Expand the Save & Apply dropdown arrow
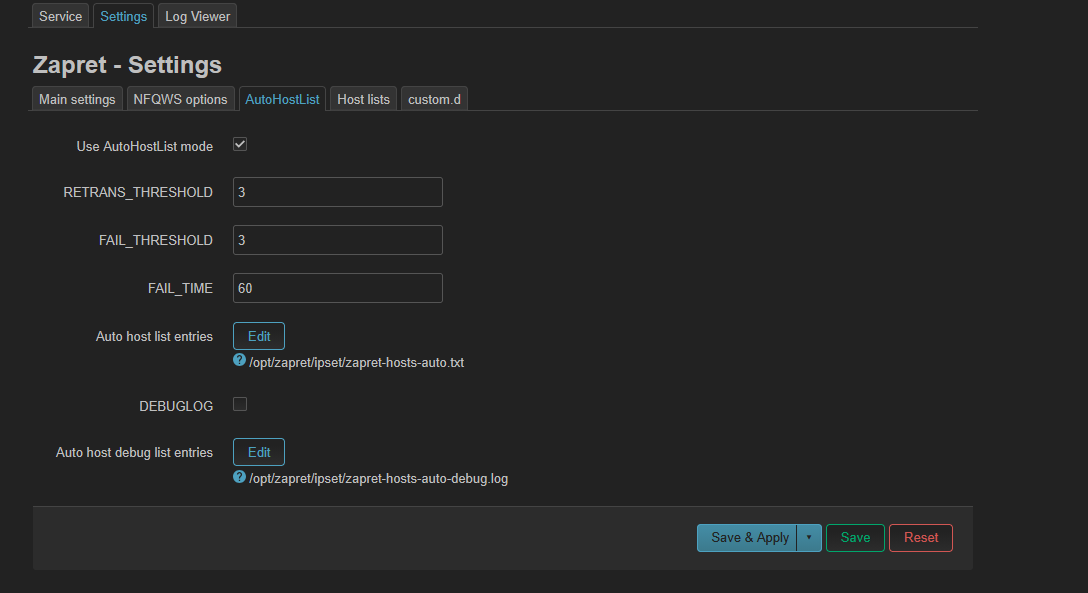1088x593 pixels. [x=809, y=538]
